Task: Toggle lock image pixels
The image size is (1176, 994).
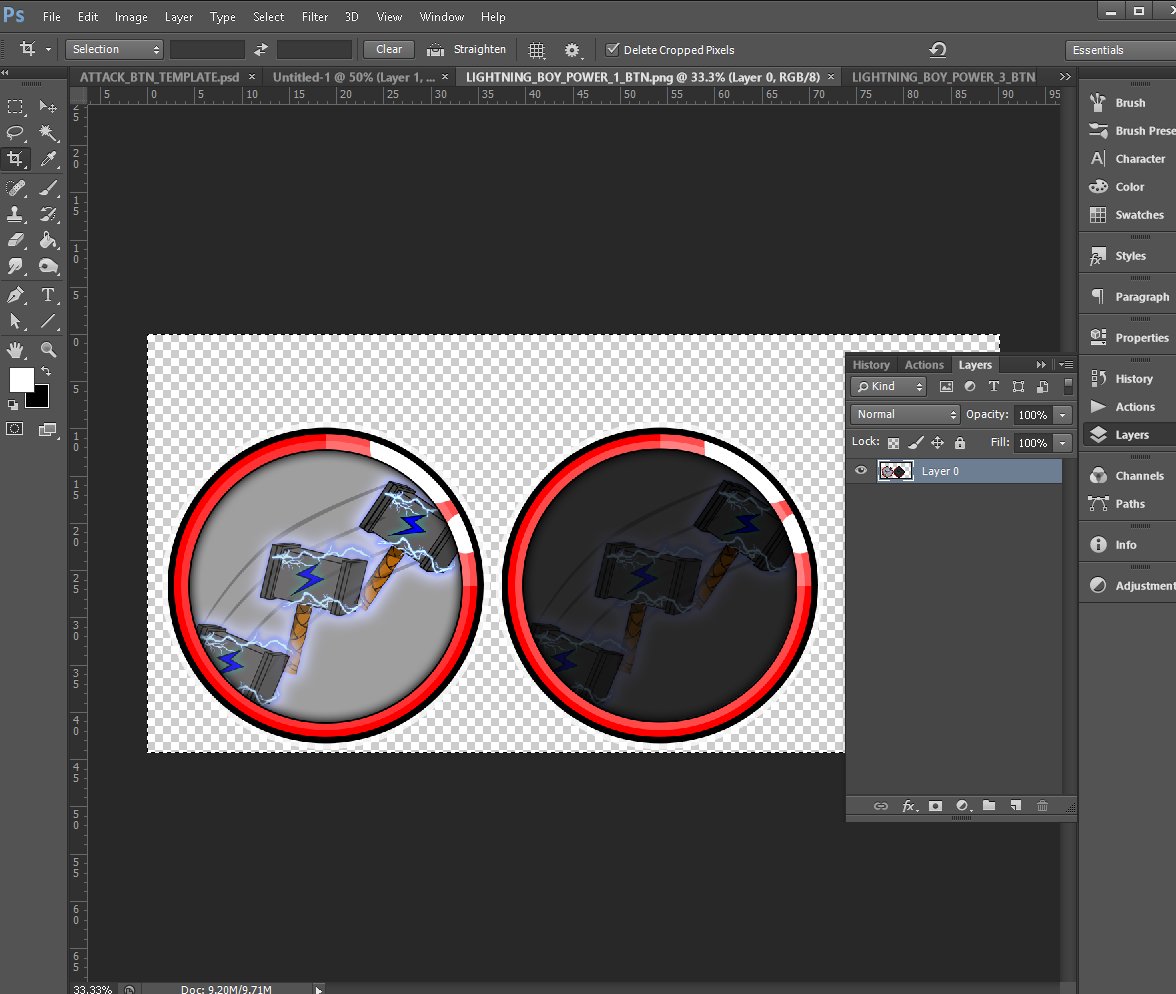Action: point(916,443)
